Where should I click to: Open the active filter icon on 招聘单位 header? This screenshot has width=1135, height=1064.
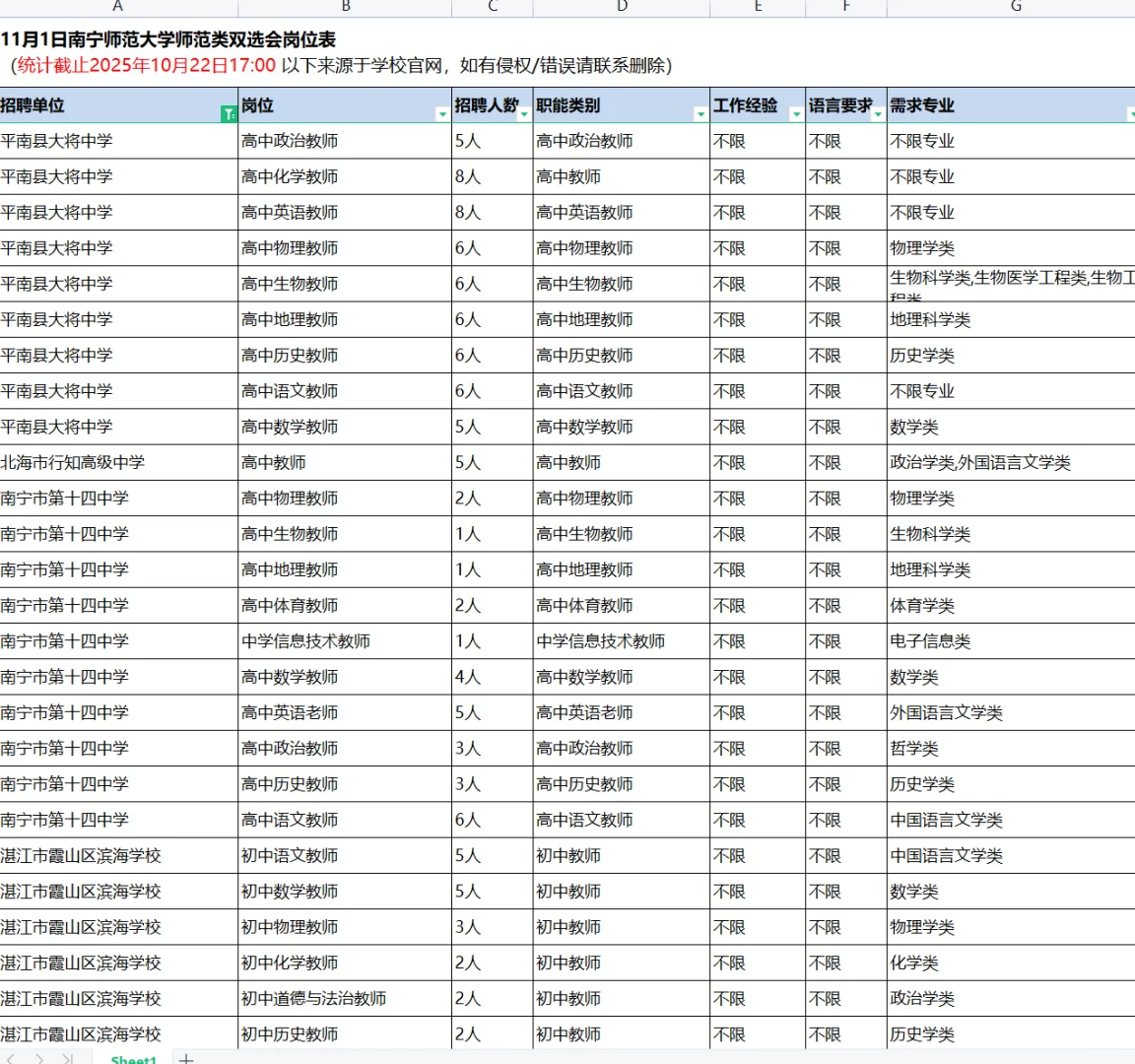(228, 113)
